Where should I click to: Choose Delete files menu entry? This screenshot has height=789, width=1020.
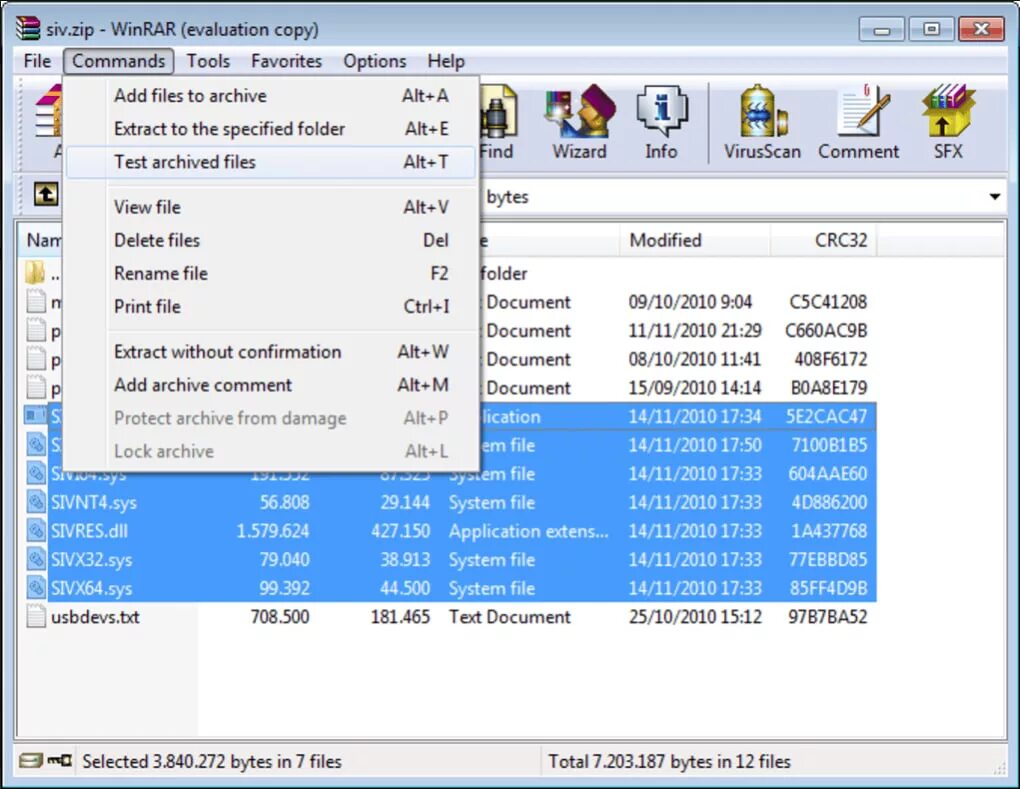click(x=271, y=240)
